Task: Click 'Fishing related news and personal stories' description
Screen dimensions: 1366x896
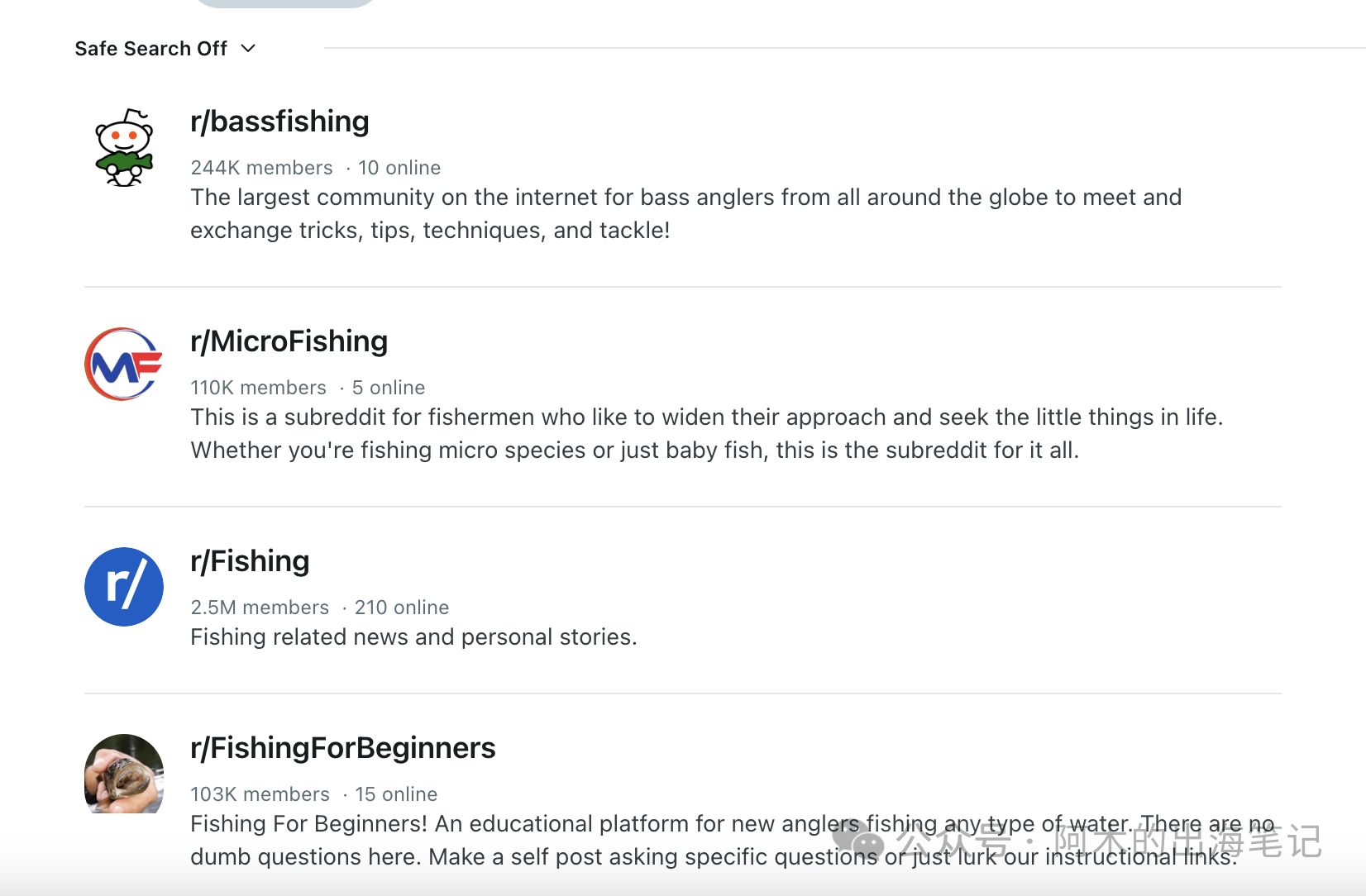Action: pyautogui.click(x=413, y=637)
